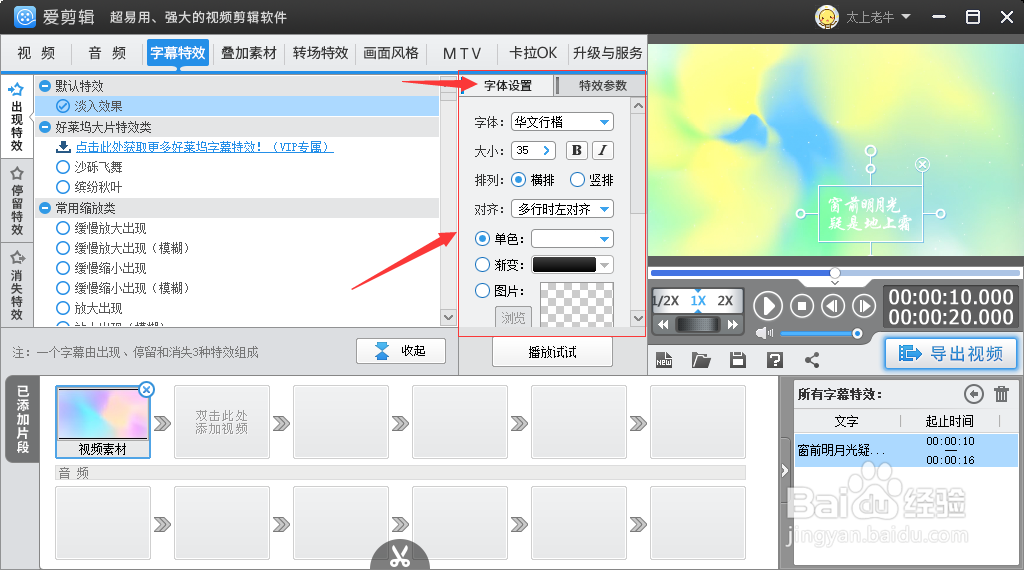The height and width of the screenshot is (570, 1024).
Task: Switch to the 画面风格 tab
Action: pos(391,53)
